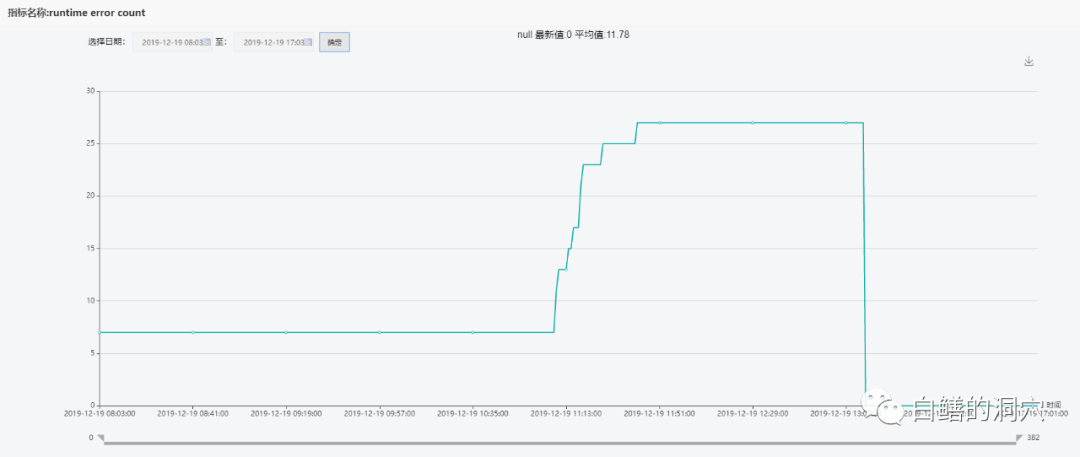Click the download chart icon
Viewport: 1080px width, 457px height.
click(x=1028, y=62)
